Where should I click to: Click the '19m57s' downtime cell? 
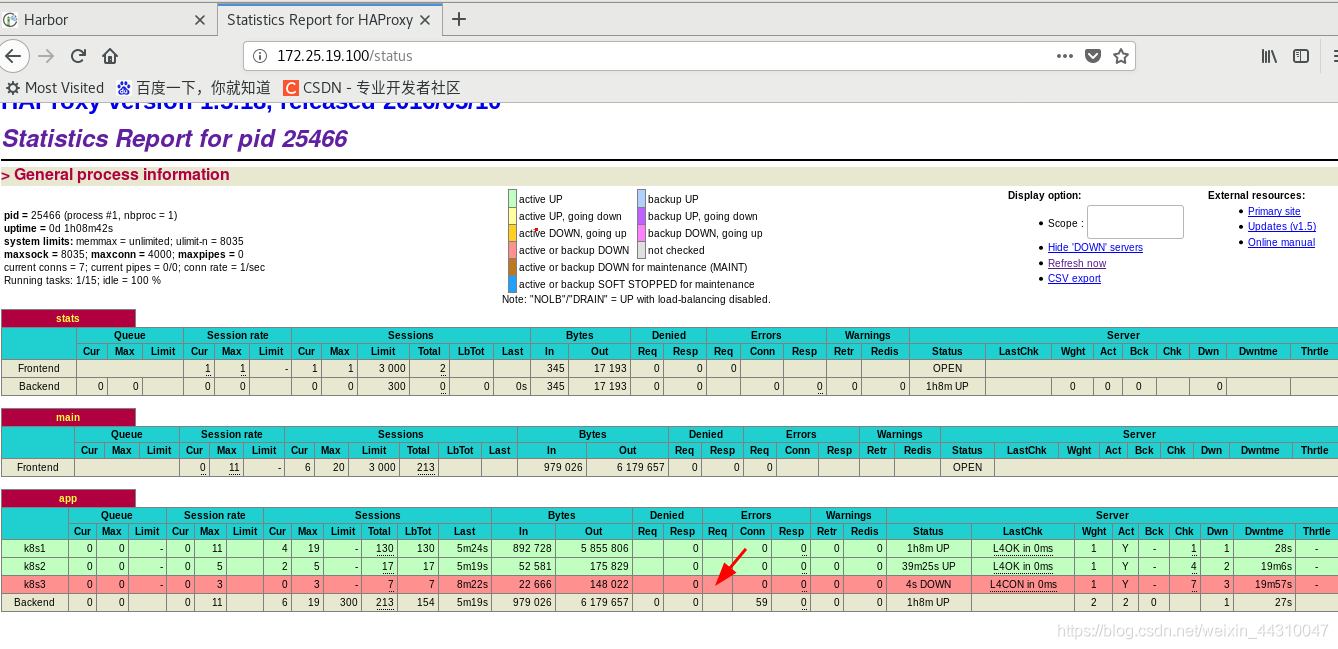1264,584
